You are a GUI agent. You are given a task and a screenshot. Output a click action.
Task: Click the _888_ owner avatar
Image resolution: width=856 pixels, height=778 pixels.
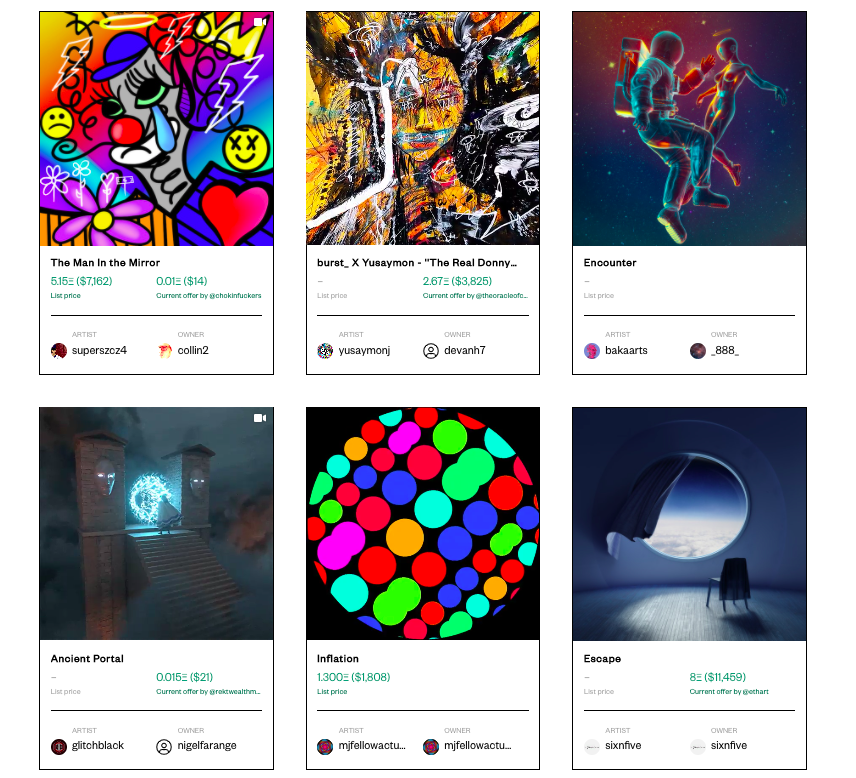(x=698, y=351)
